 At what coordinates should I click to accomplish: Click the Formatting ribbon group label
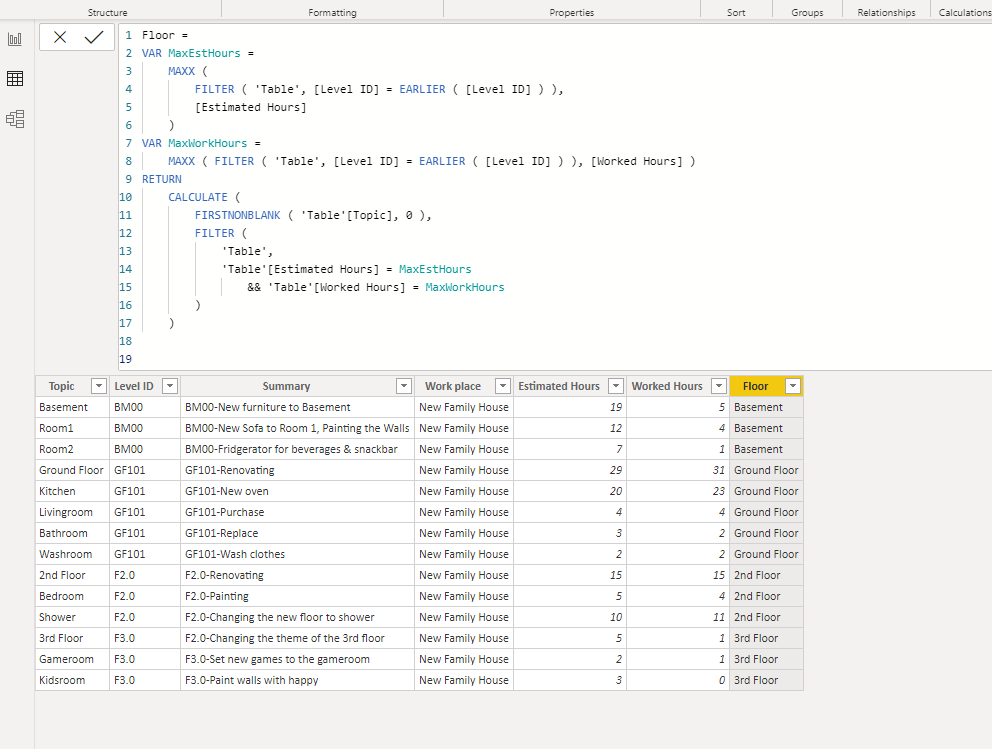[x=332, y=12]
